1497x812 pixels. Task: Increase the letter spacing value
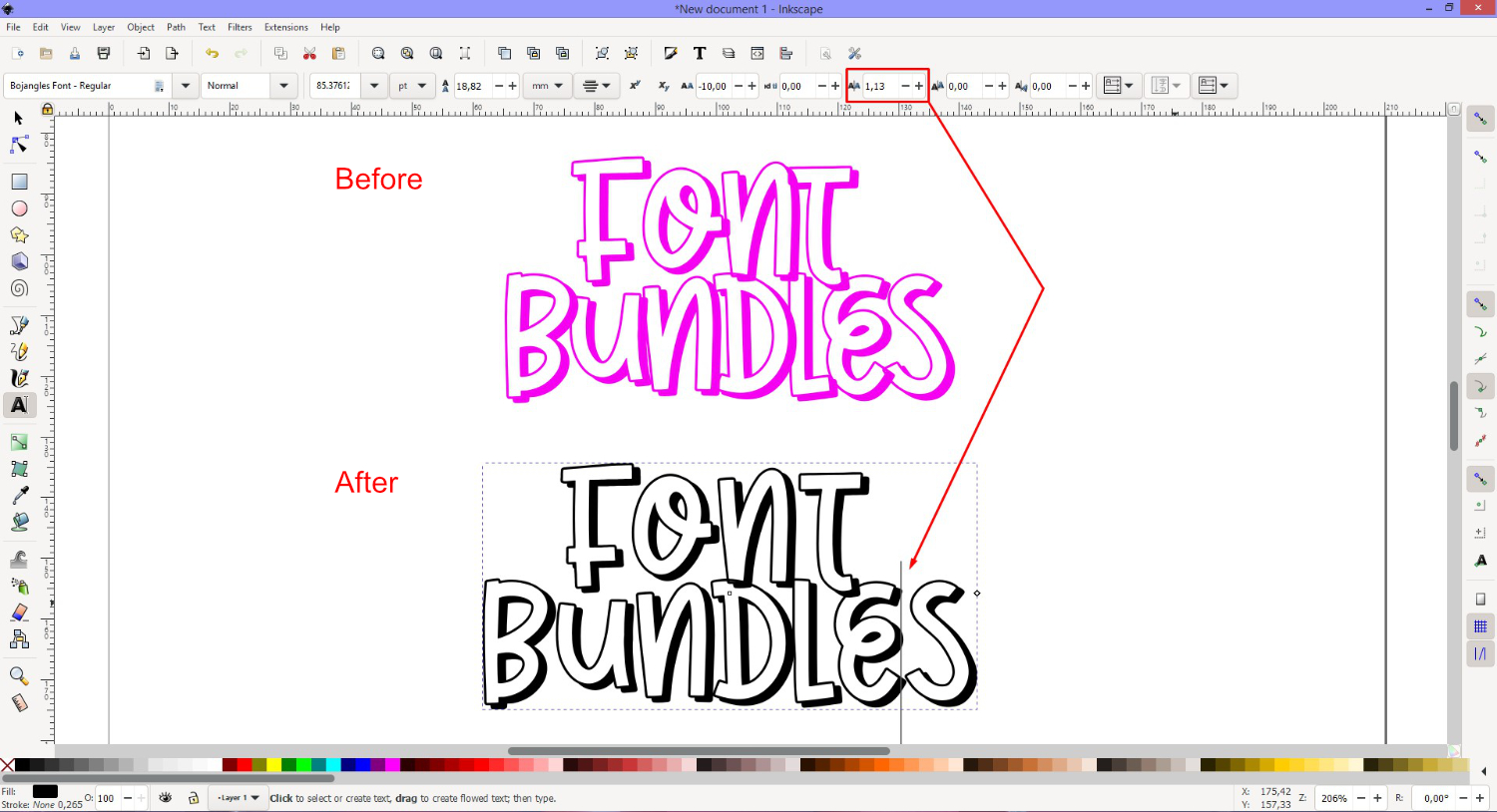pyautogui.click(x=752, y=86)
